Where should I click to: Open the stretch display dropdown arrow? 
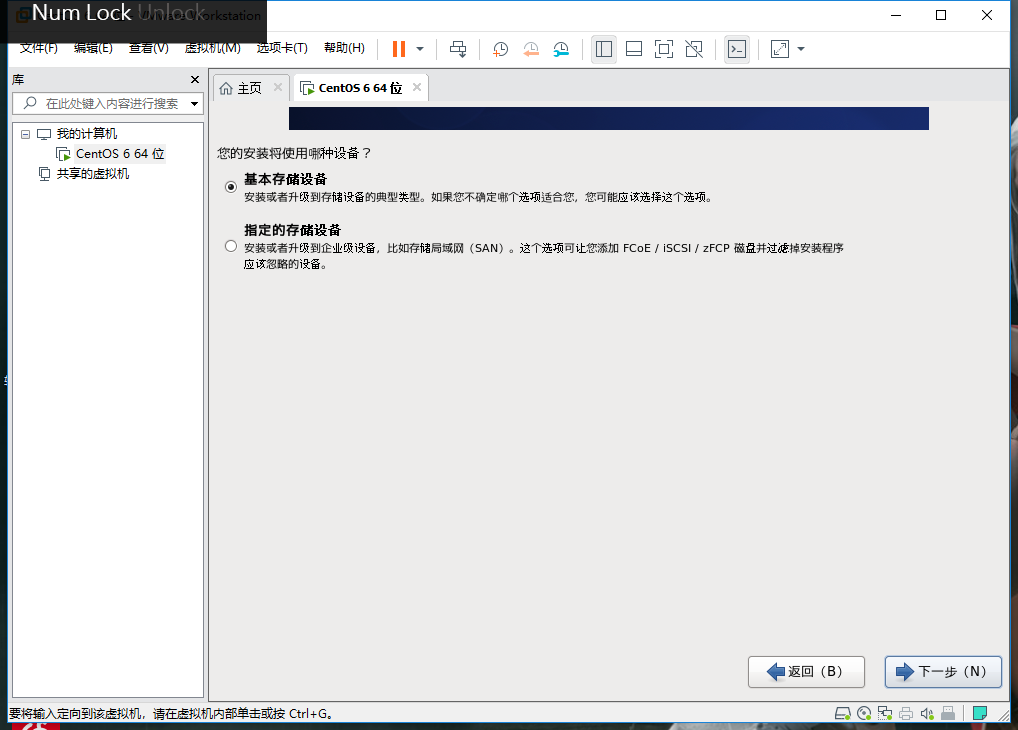coord(801,49)
